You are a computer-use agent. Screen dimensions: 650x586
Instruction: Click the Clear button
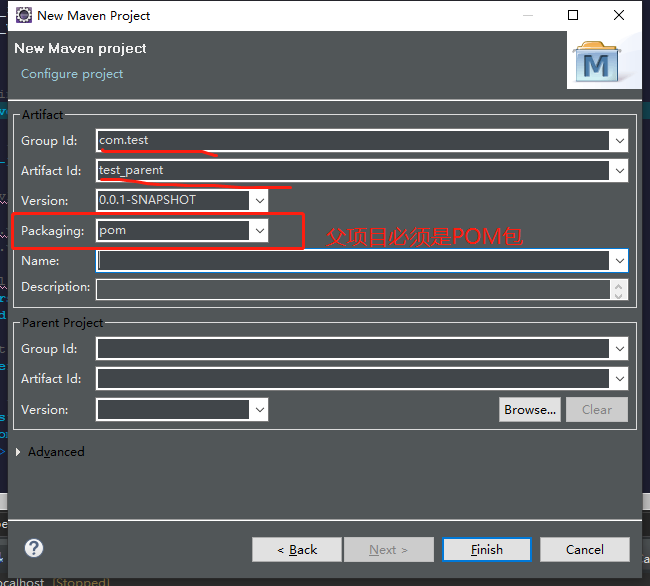(x=597, y=409)
